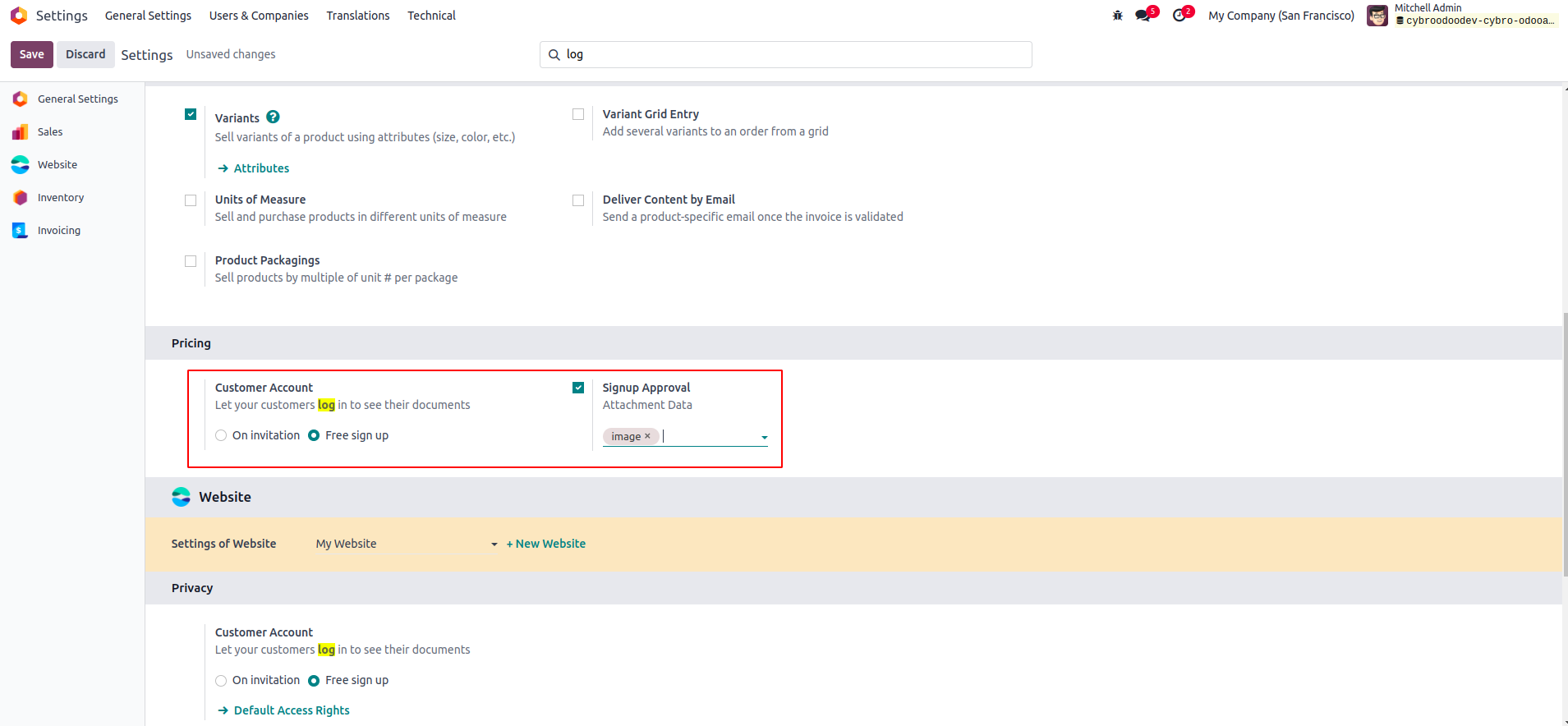Image resolution: width=1568 pixels, height=726 pixels.
Task: Open the Sales section icon in sidebar
Action: pyautogui.click(x=21, y=132)
